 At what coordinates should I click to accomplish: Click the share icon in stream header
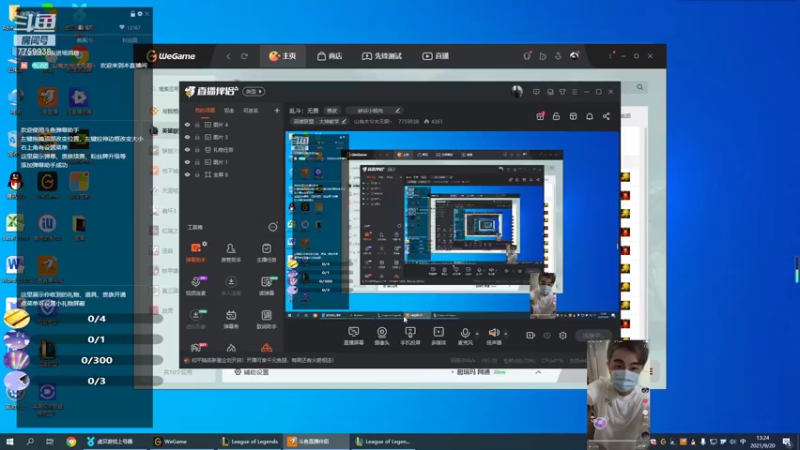tap(606, 116)
